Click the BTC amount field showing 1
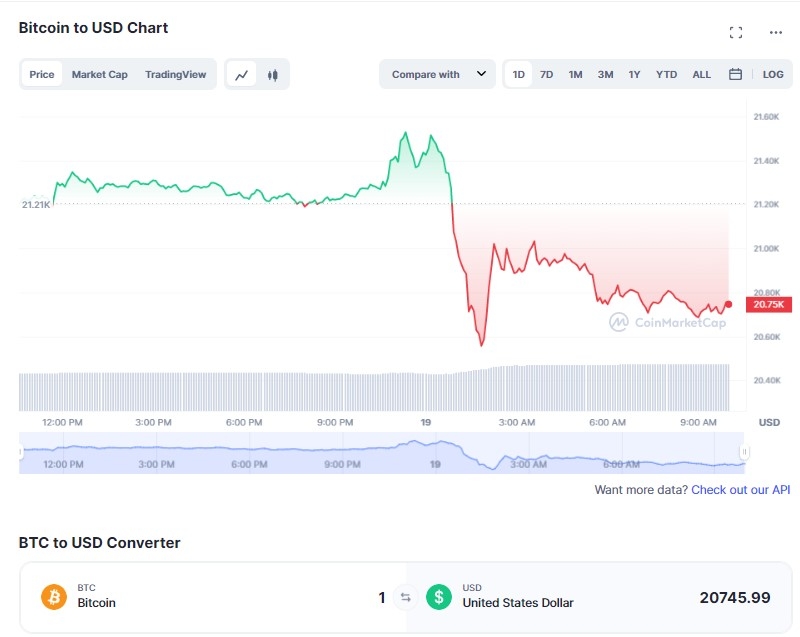This screenshot has height=637, width=800. (x=382, y=597)
